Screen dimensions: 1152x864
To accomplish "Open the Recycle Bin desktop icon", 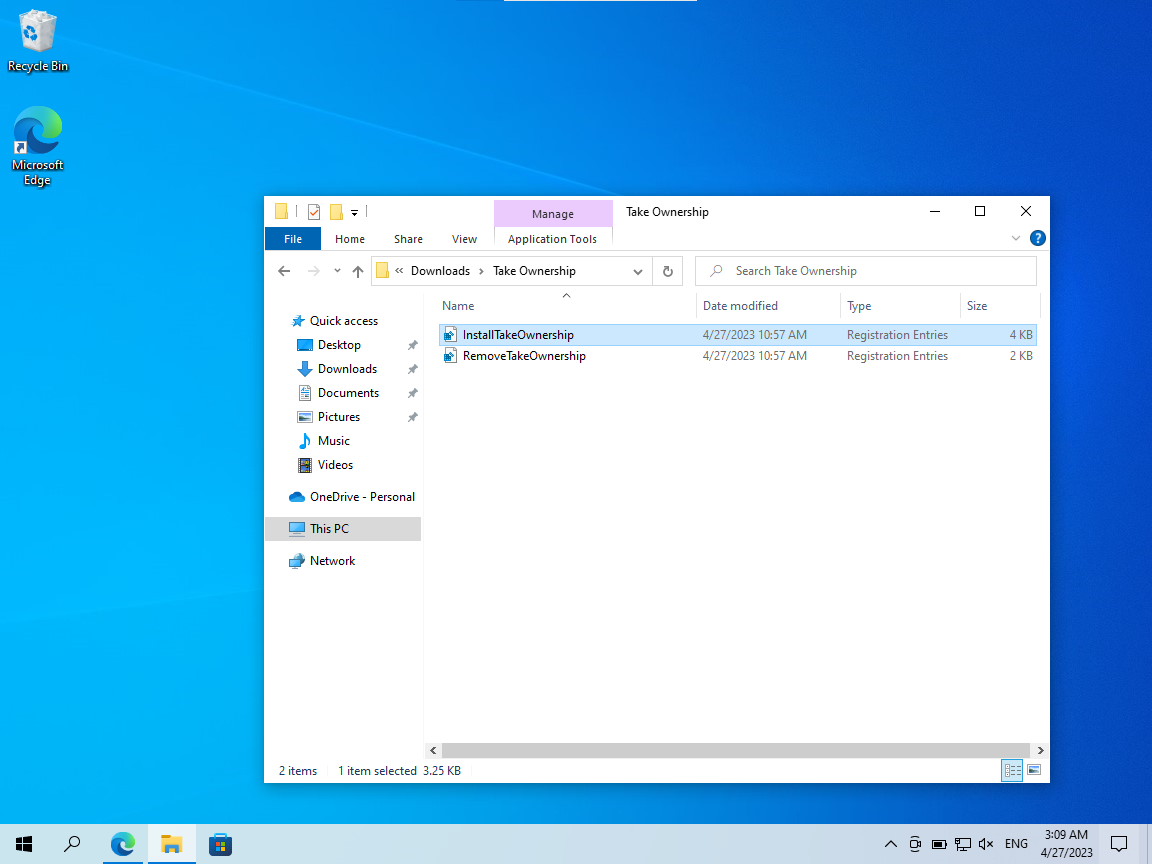I will point(37,41).
